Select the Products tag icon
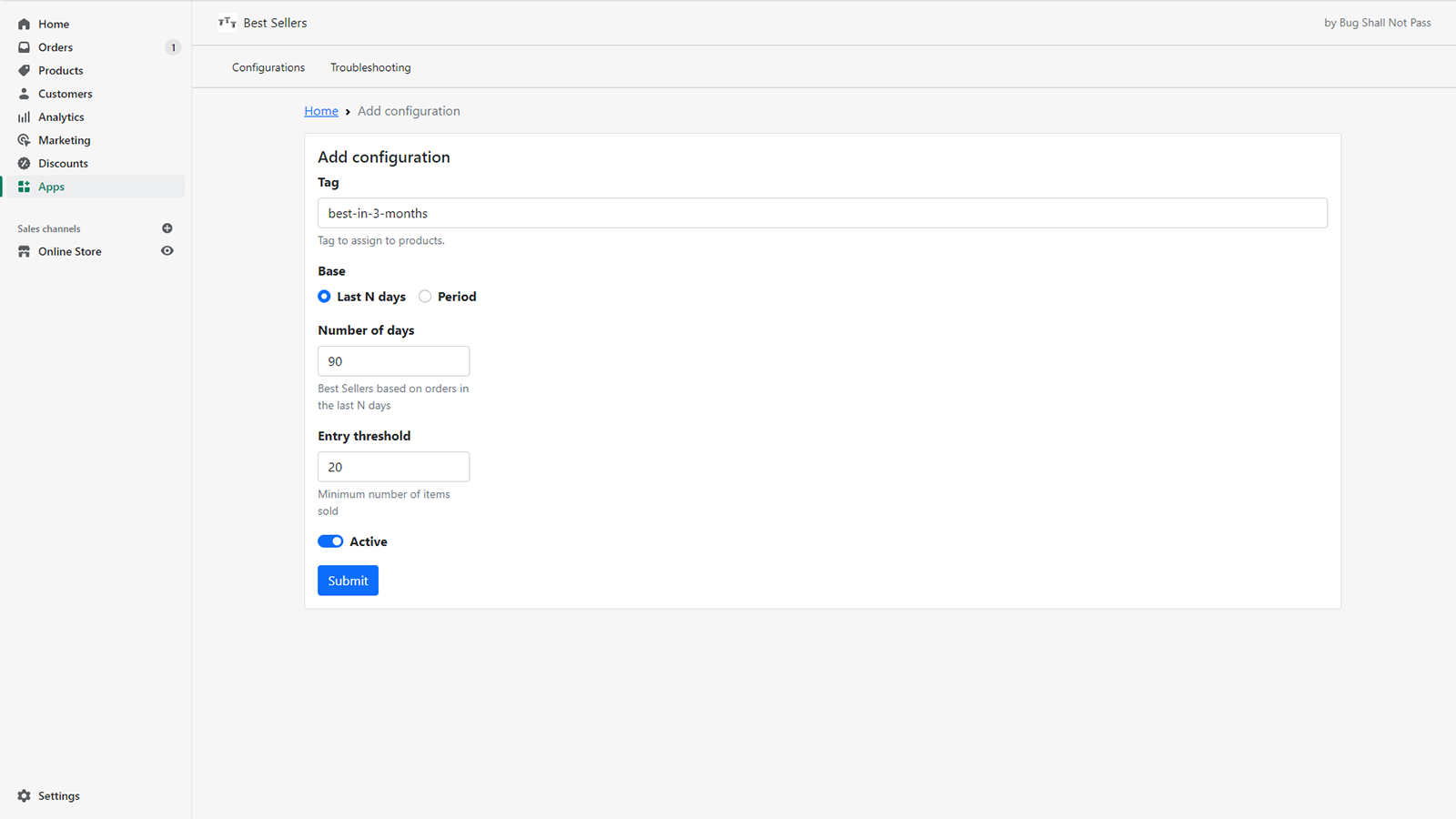This screenshot has height=819, width=1456. click(24, 70)
